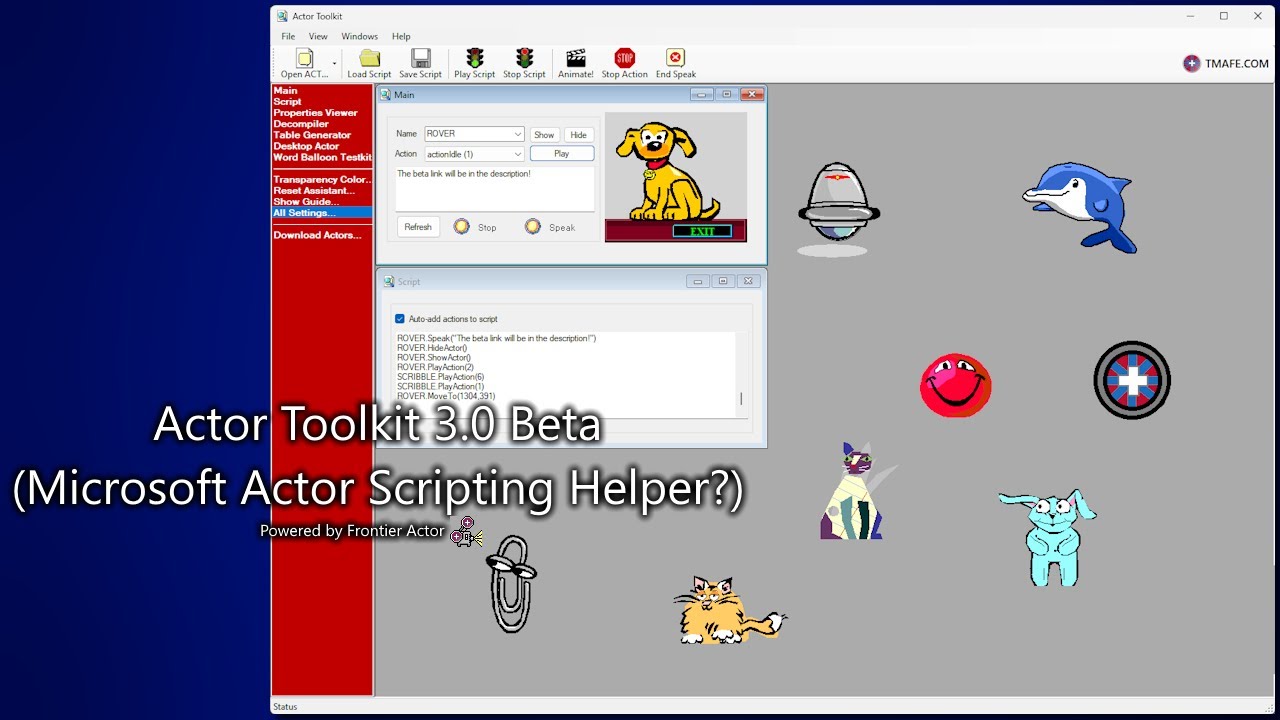Viewport: 1280px width, 720px height.
Task: Open the File menu
Action: coord(288,36)
